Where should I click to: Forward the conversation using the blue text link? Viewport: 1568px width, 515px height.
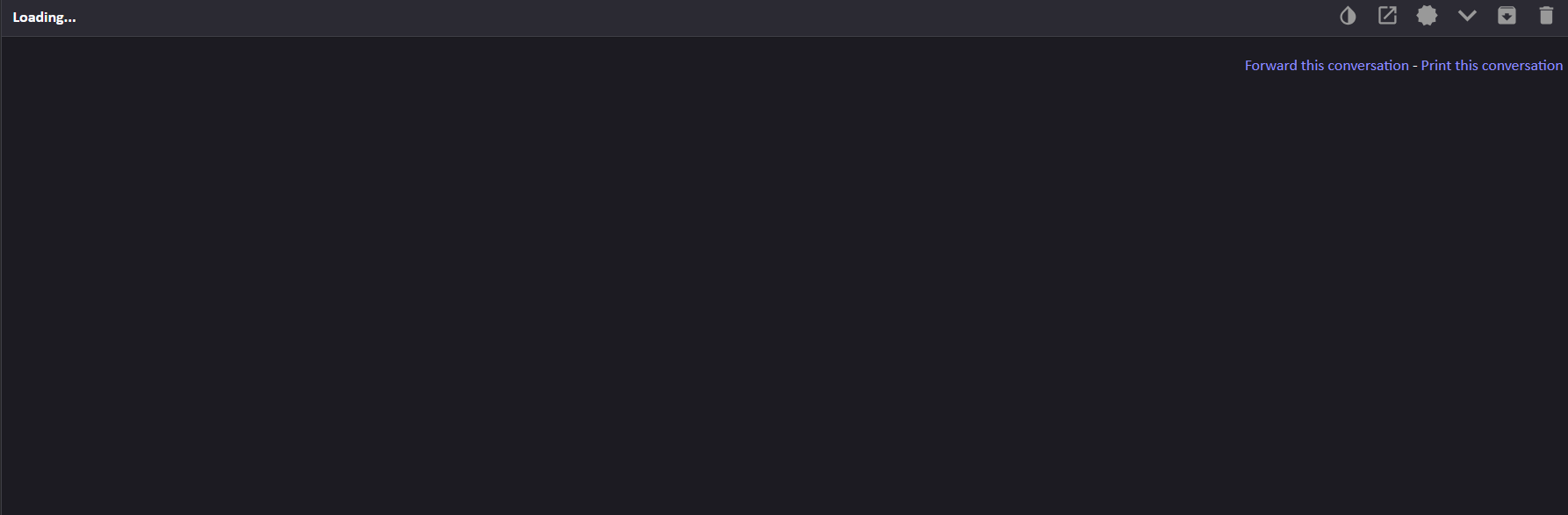[x=1327, y=66]
